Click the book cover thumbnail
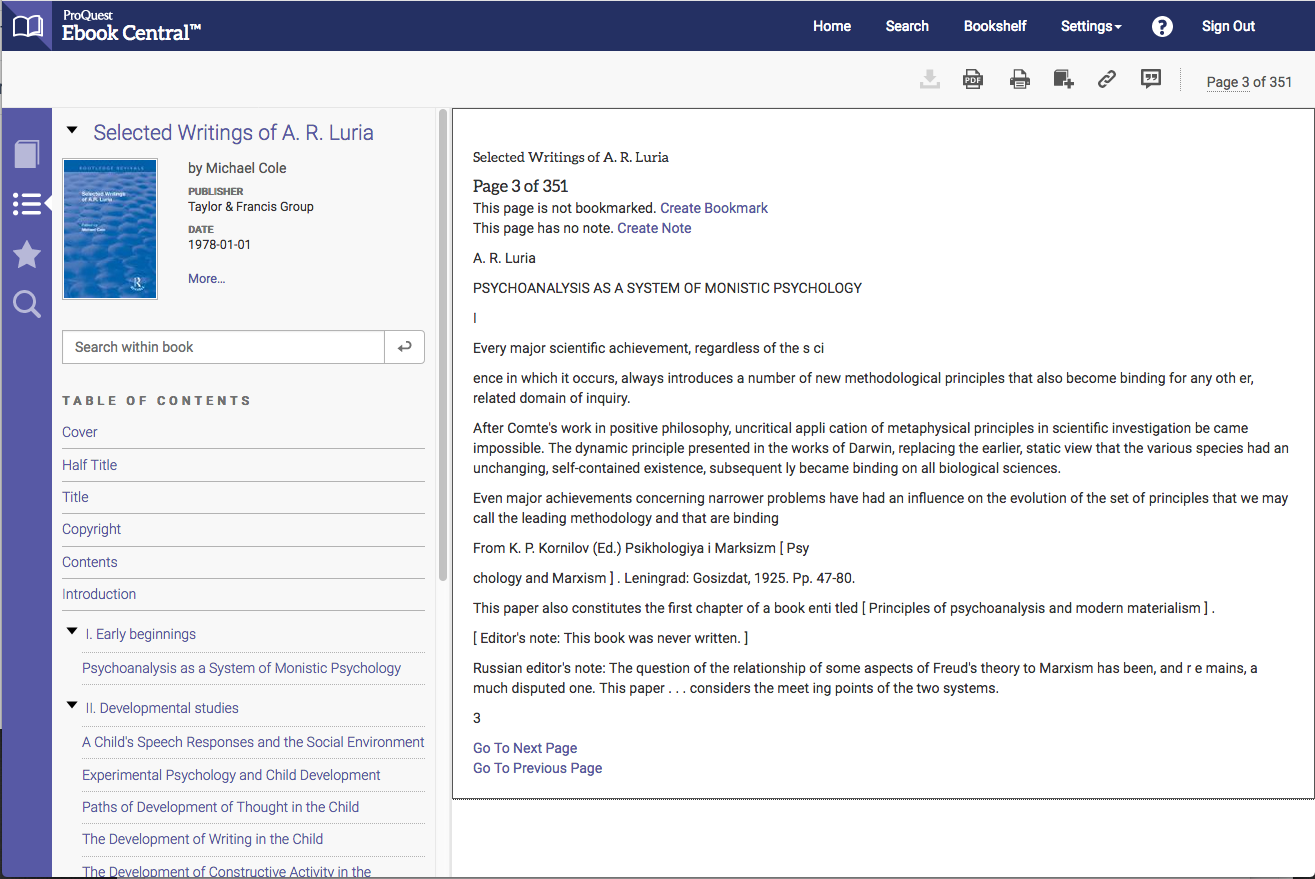Screen dimensions: 1315x879 tap(110, 229)
